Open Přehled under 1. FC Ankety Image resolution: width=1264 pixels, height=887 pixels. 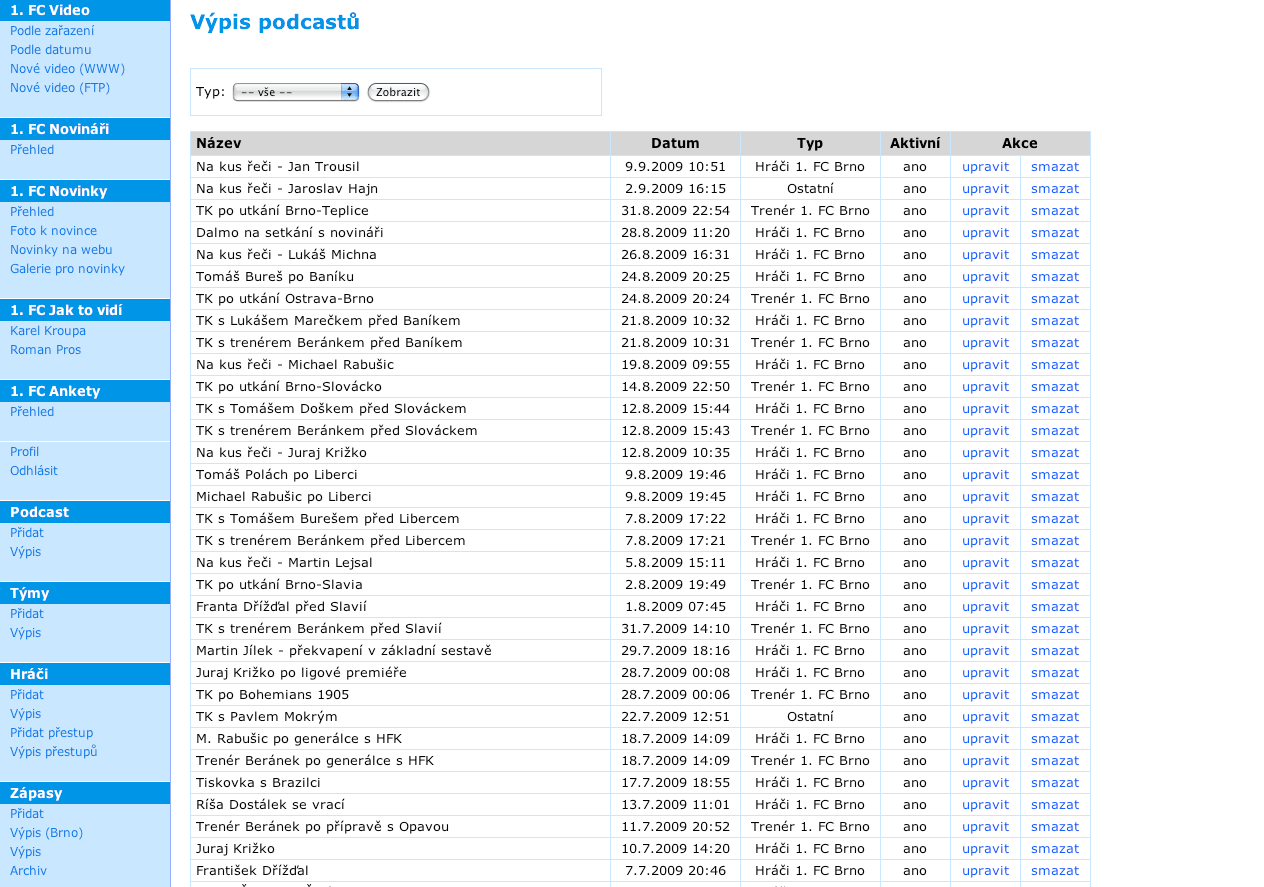pyautogui.click(x=32, y=412)
